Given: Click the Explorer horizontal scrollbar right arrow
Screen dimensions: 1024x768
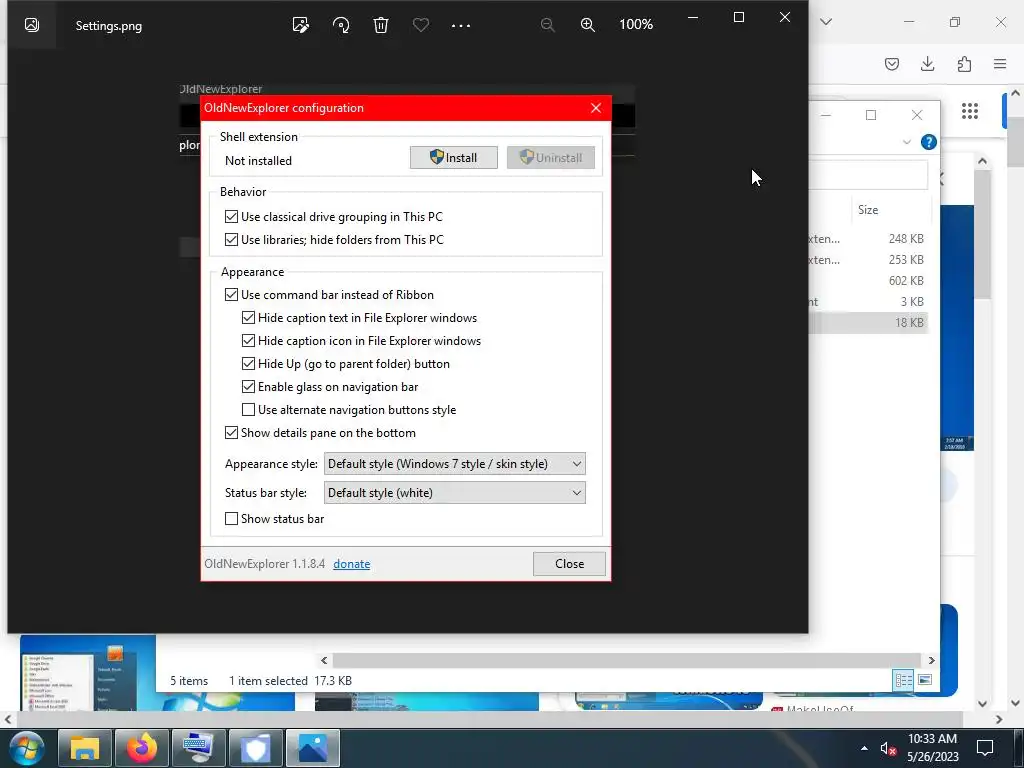Looking at the screenshot, I should click(931, 660).
